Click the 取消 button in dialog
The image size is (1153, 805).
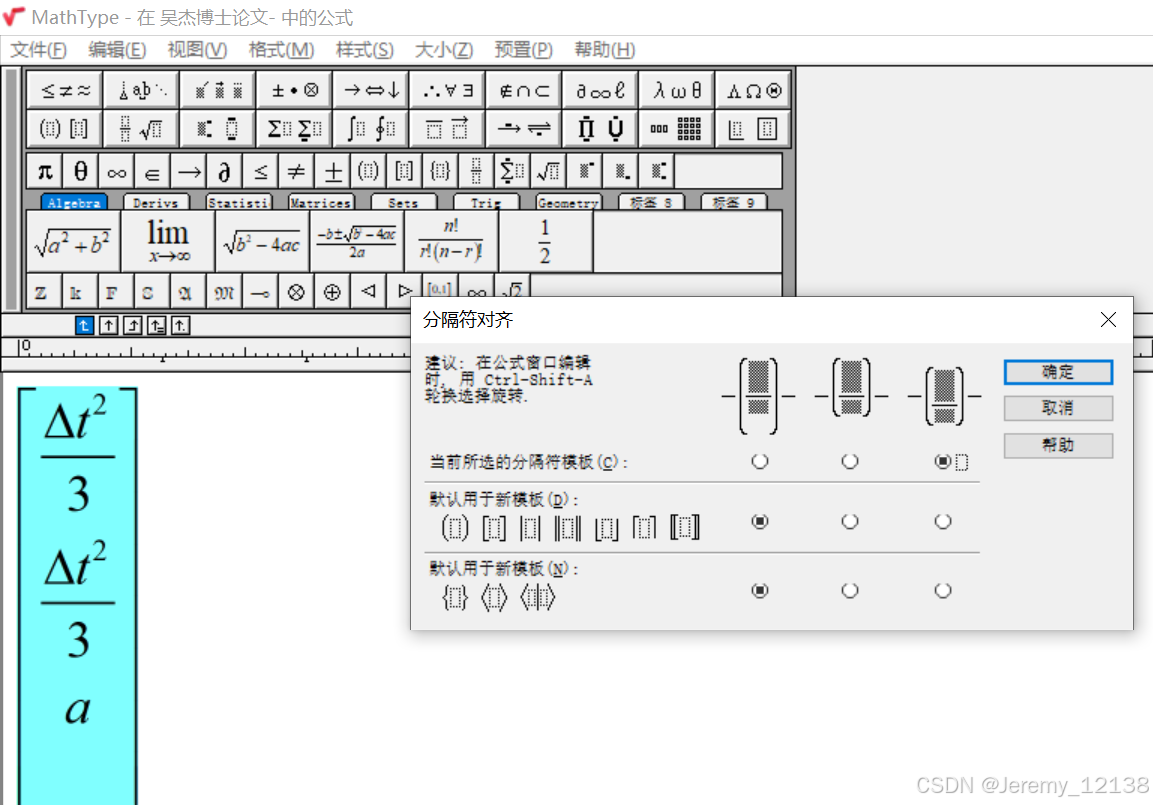1058,408
